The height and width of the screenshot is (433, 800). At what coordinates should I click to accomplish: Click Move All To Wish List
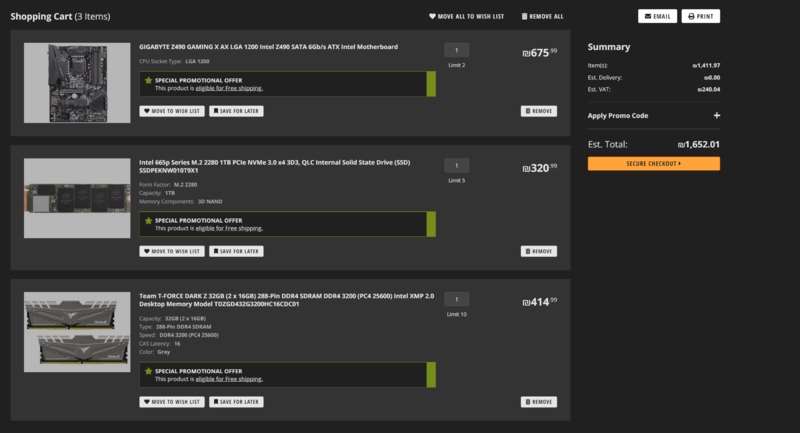[x=466, y=16]
